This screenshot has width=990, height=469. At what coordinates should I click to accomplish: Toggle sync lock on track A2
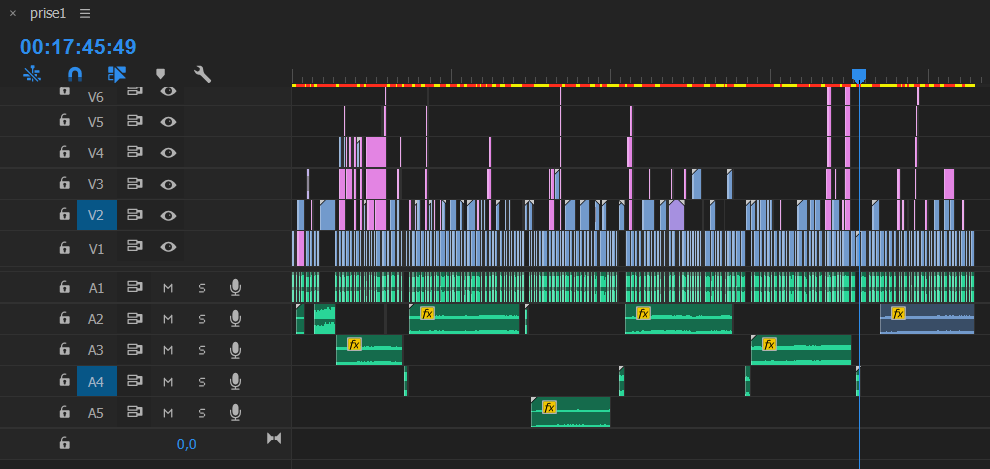click(134, 318)
